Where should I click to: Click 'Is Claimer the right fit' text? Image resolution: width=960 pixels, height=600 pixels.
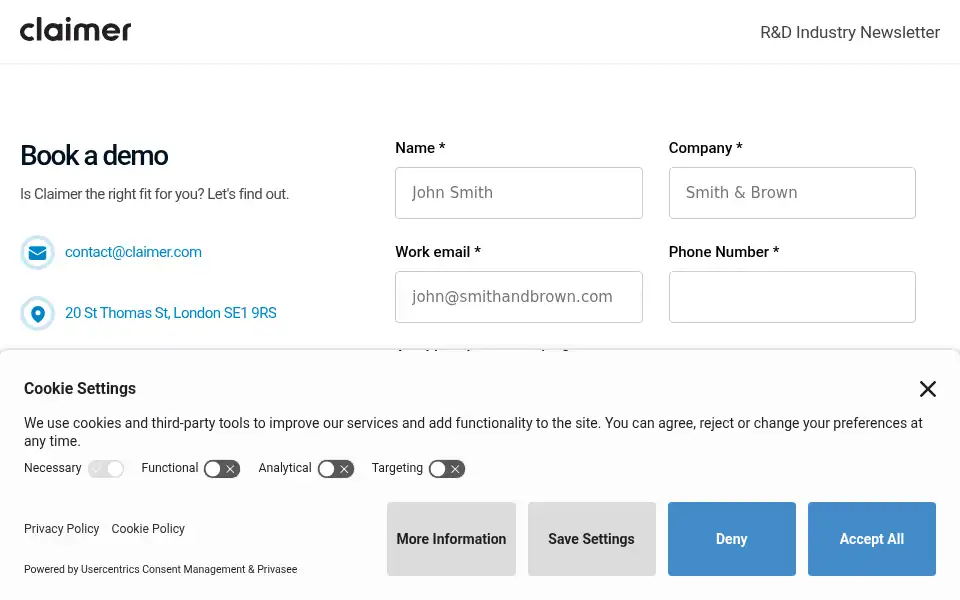point(154,194)
